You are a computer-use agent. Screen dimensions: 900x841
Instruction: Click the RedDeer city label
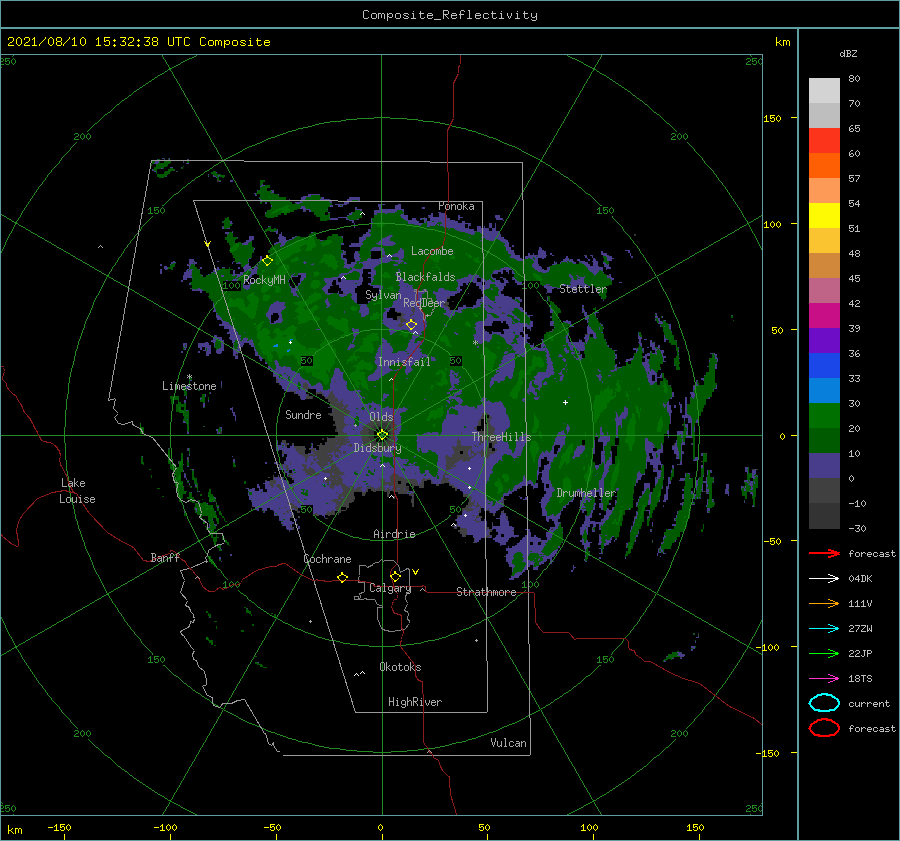coord(424,303)
